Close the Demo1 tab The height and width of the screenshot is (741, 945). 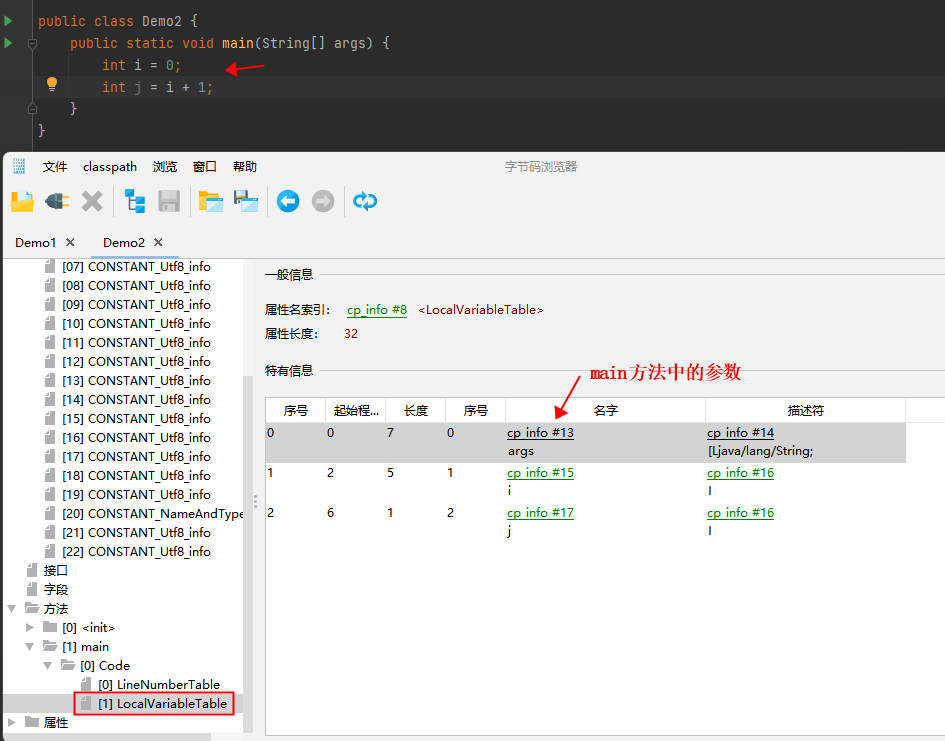pos(70,242)
